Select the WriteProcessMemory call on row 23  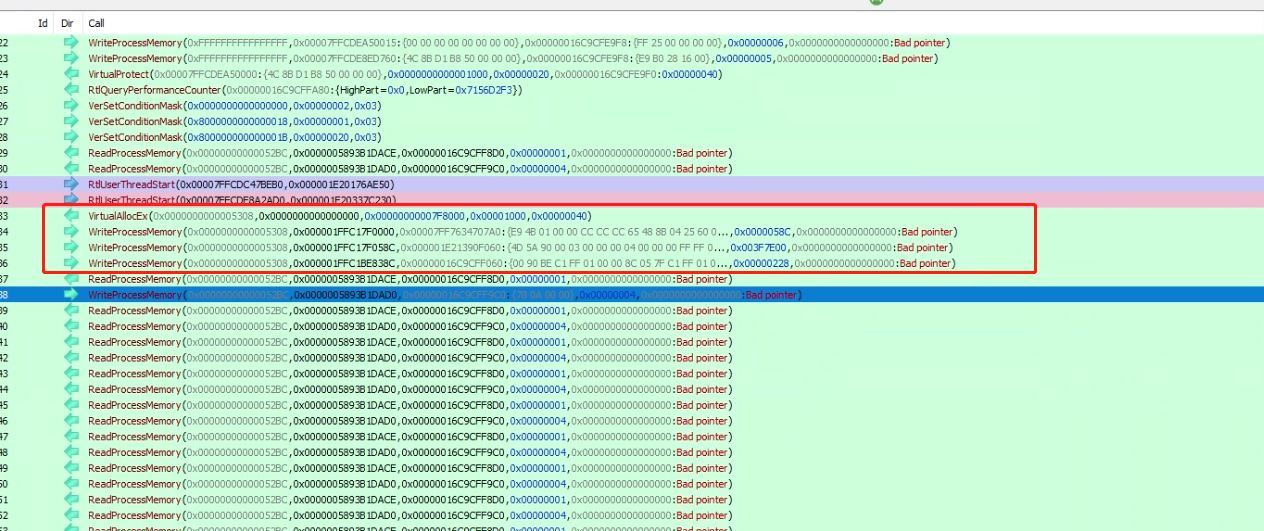513,58
